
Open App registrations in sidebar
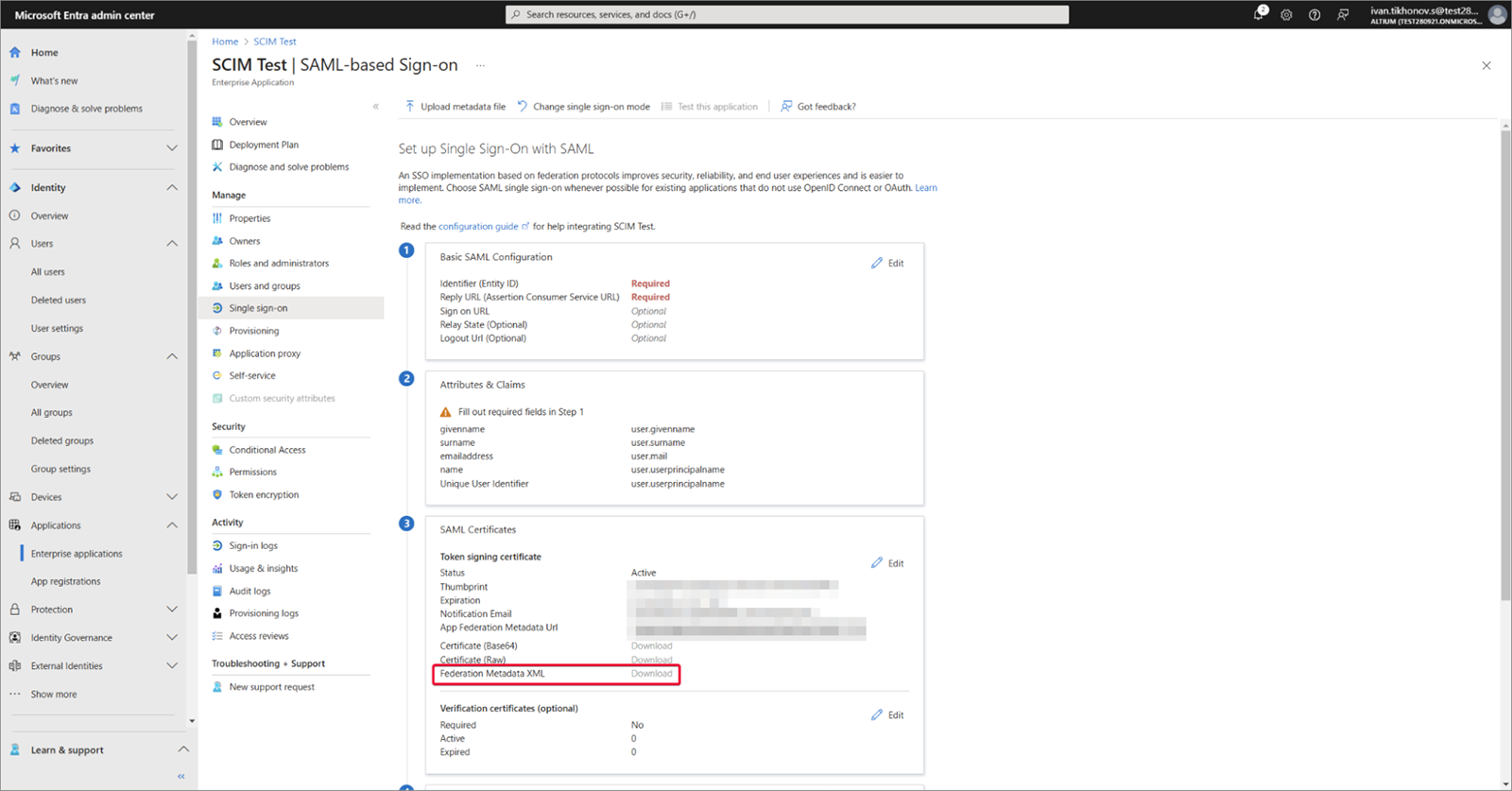tap(65, 582)
